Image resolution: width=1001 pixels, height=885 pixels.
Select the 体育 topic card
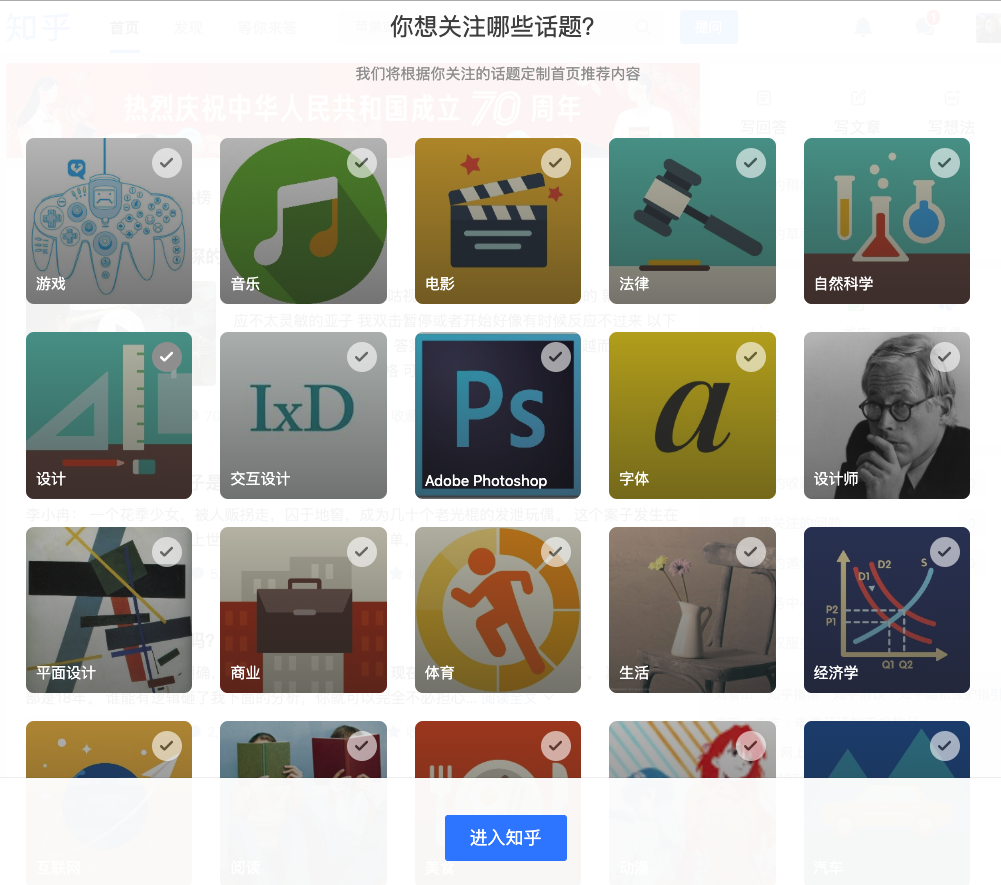tap(498, 610)
